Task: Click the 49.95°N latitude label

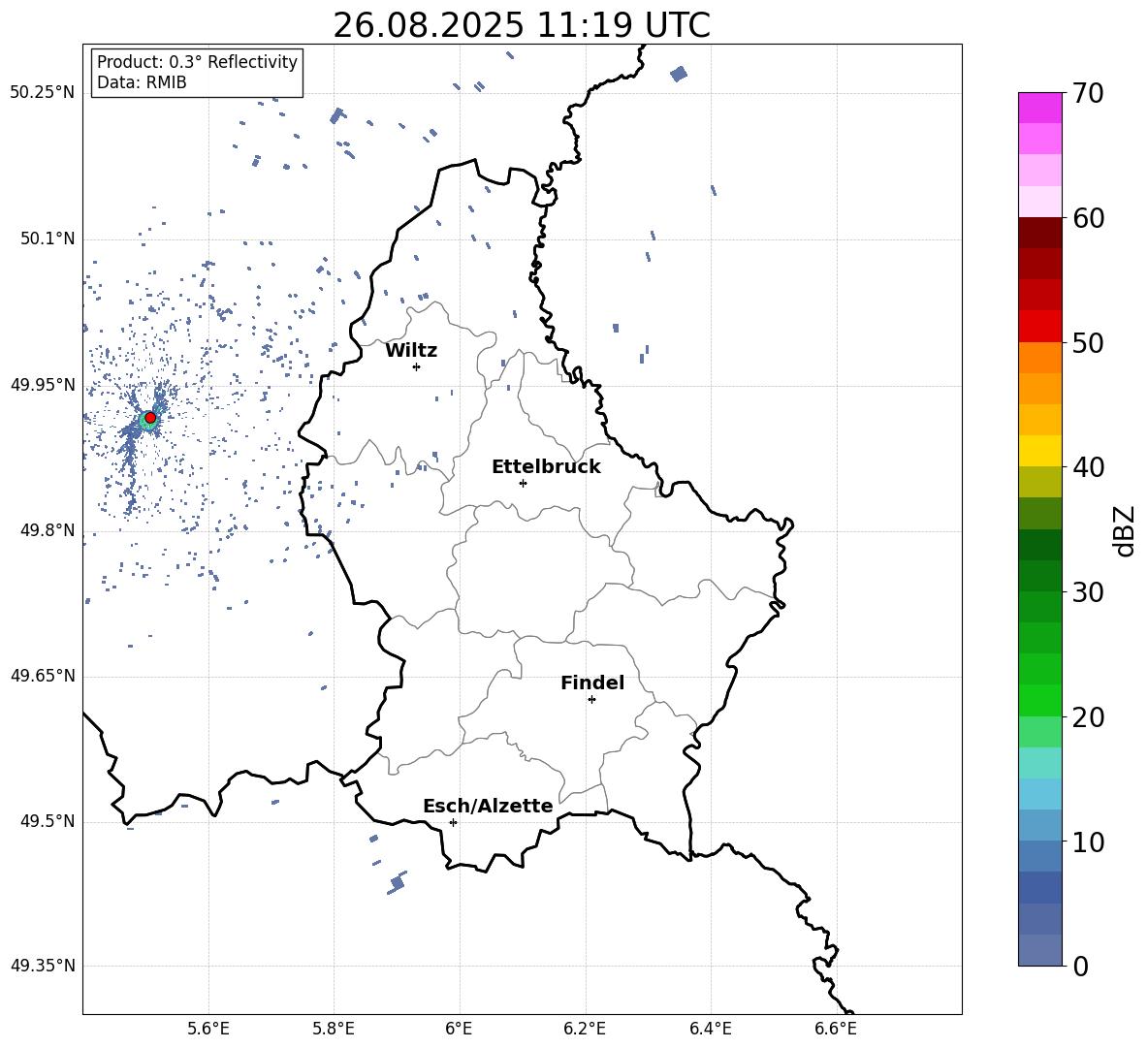Action: (43, 385)
